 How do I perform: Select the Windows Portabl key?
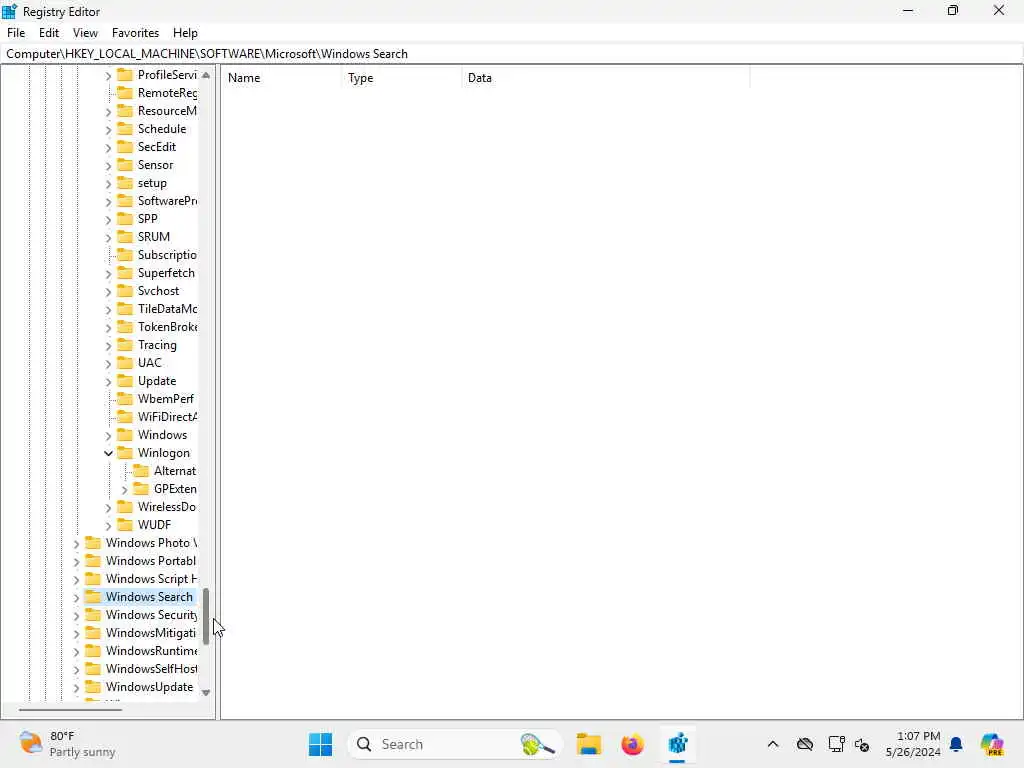[x=151, y=561]
